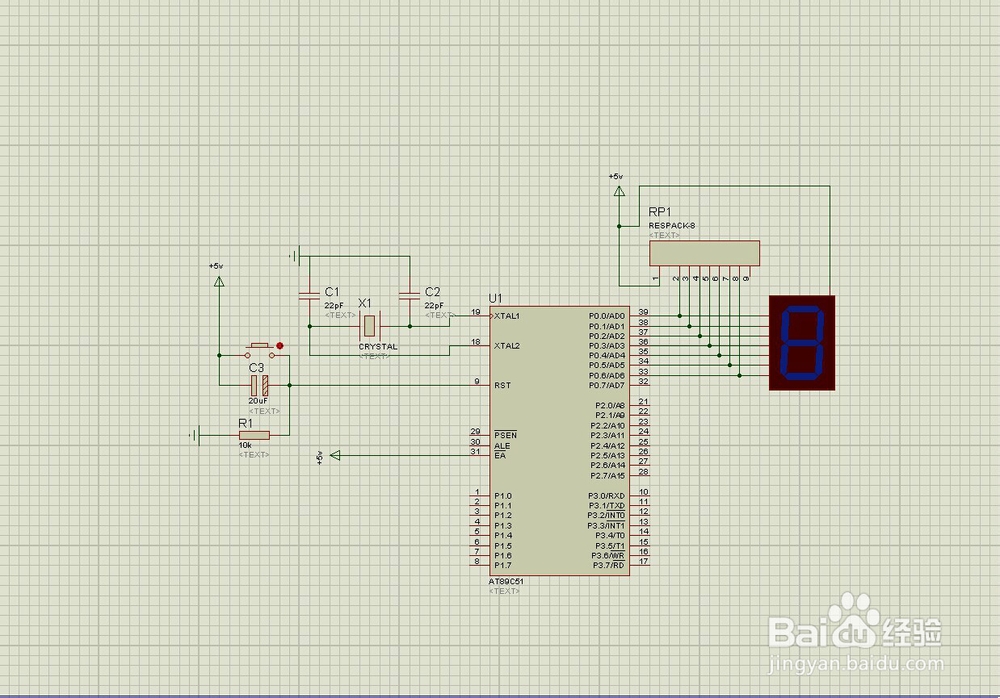The image size is (1000, 698).
Task: Select the X1 crystal symbol
Action: (369, 326)
